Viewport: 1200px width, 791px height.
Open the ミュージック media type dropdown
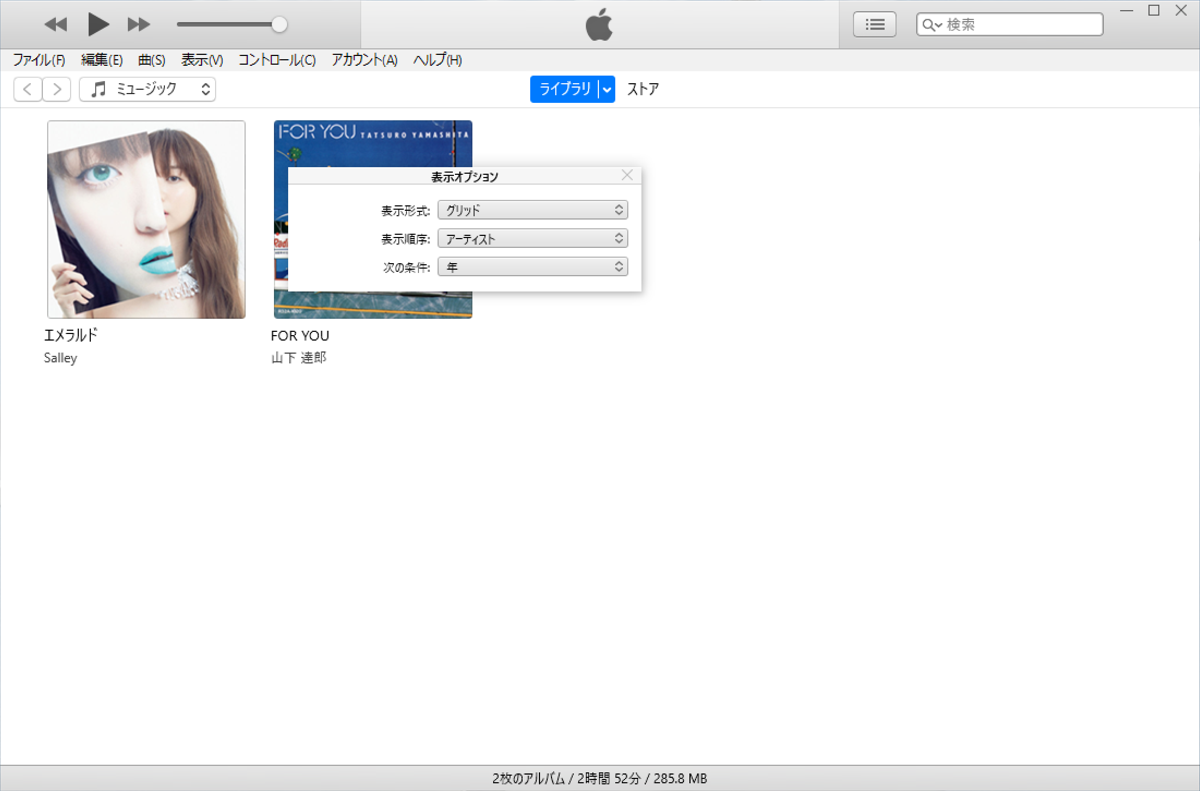(x=147, y=89)
